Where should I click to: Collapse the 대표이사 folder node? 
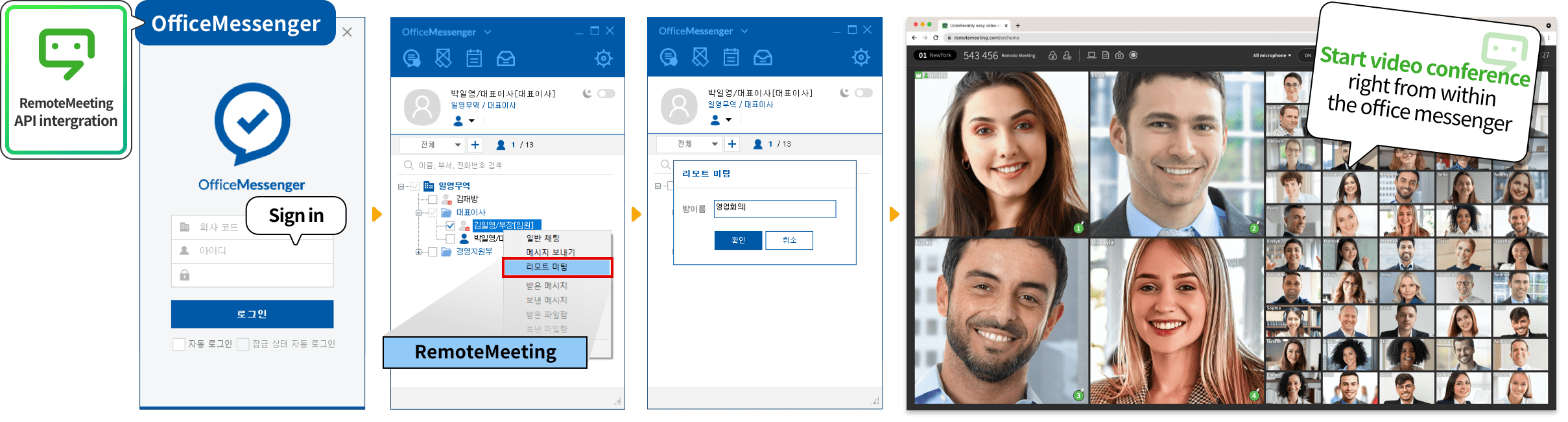[418, 213]
